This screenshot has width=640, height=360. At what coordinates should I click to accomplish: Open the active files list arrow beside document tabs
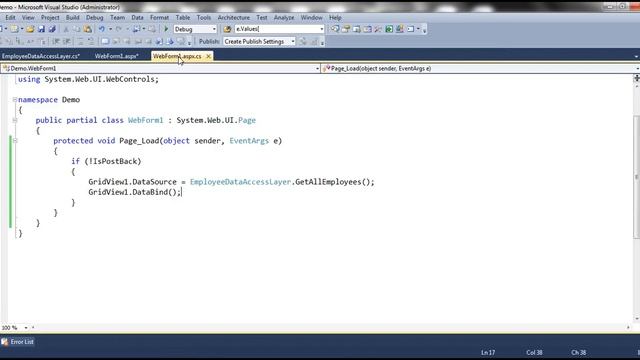(x=637, y=56)
